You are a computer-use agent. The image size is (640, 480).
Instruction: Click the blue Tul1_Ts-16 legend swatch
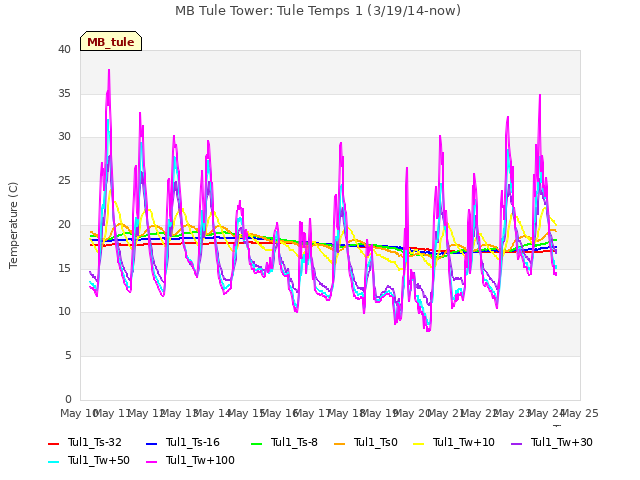click(151, 443)
